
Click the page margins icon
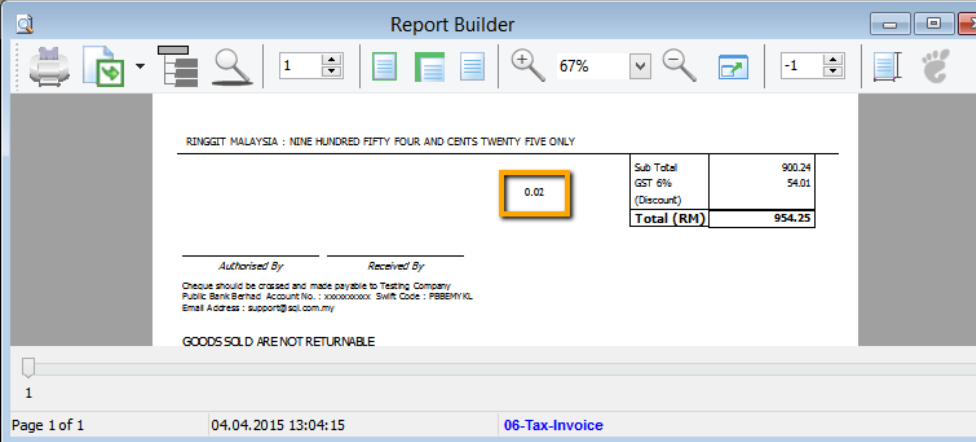[886, 67]
